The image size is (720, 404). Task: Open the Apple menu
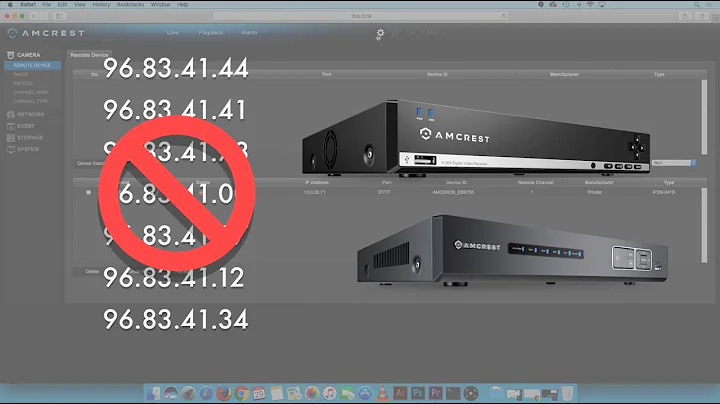[10, 5]
